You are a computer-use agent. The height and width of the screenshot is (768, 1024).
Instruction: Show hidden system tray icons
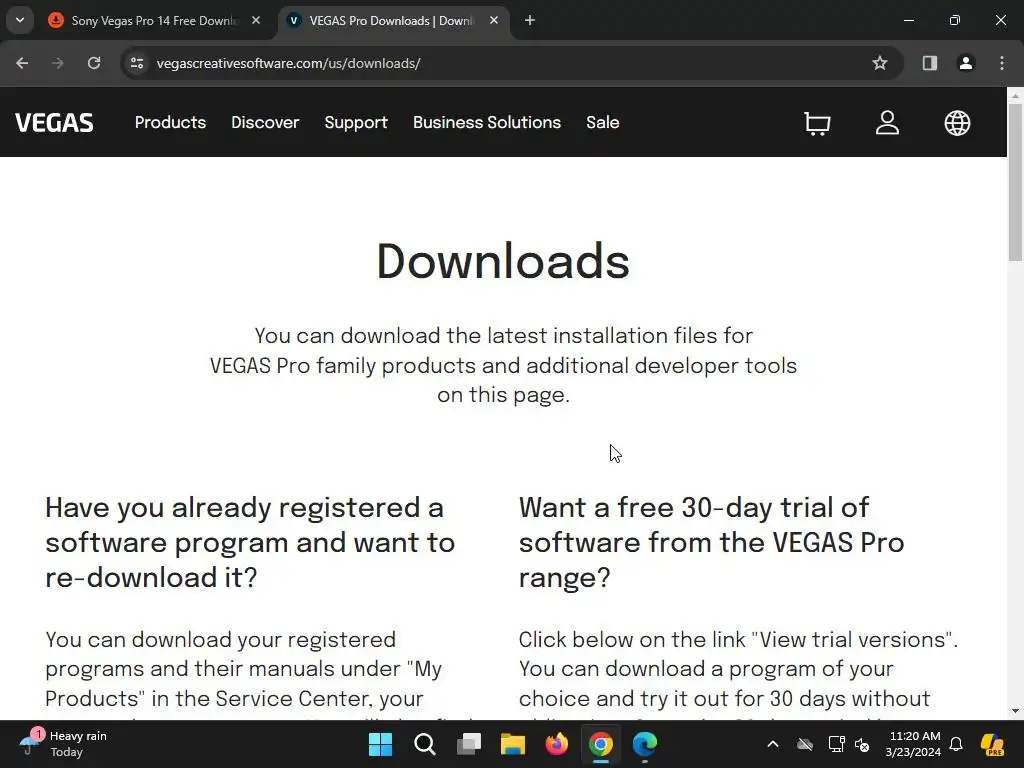pos(773,744)
